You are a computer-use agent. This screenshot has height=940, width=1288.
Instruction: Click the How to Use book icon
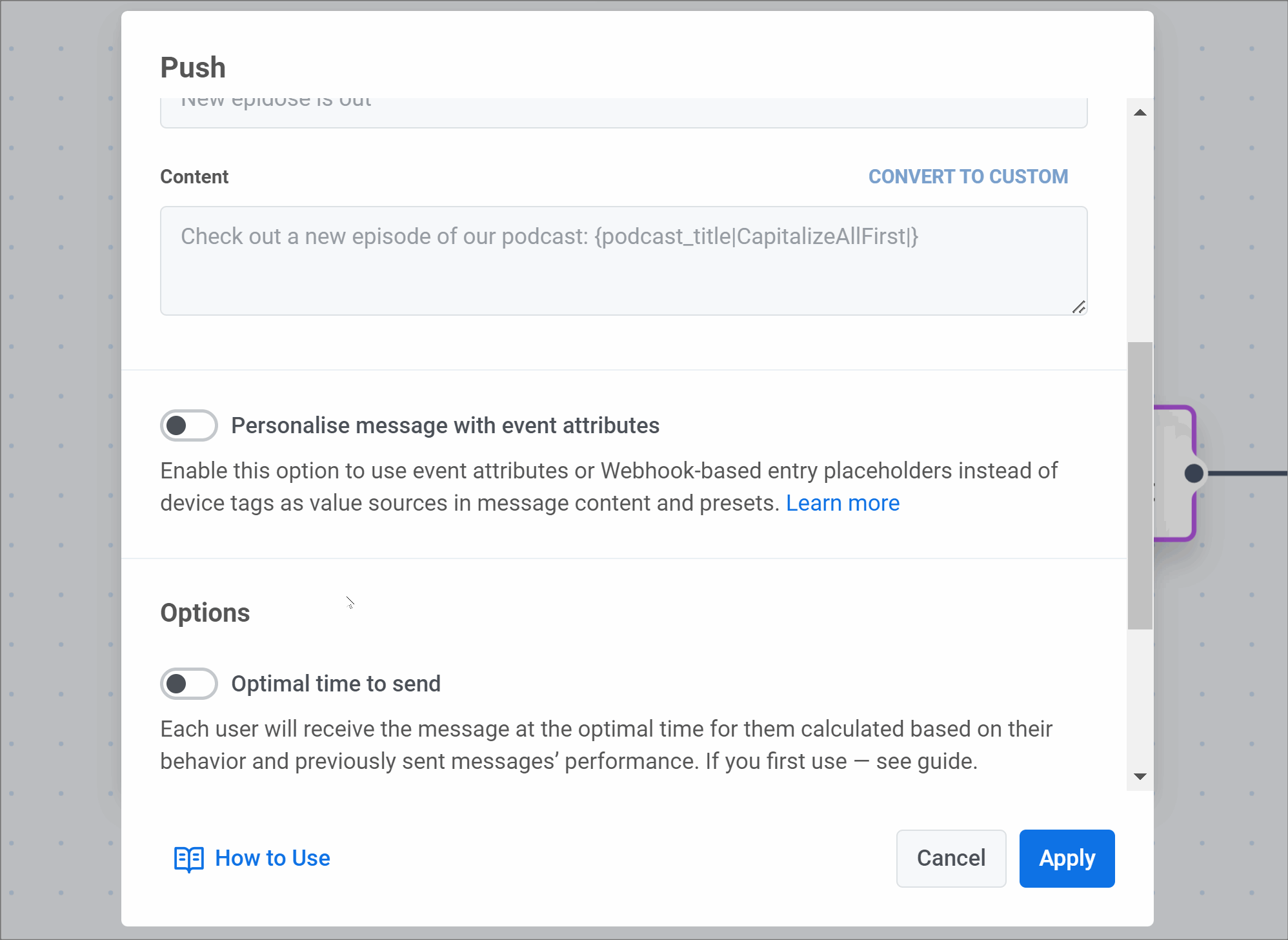[188, 859]
